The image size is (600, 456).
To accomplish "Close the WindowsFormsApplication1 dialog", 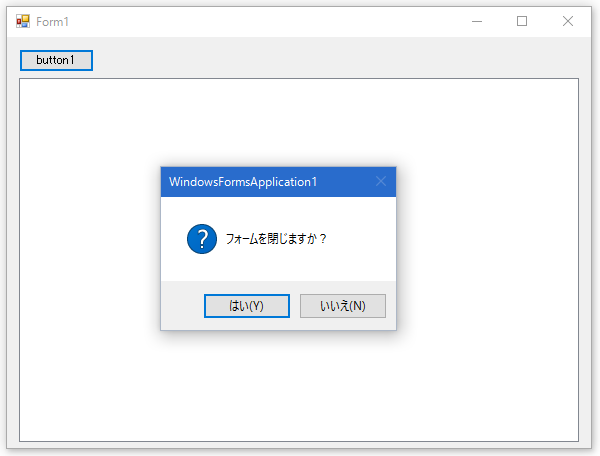I will 381,181.
